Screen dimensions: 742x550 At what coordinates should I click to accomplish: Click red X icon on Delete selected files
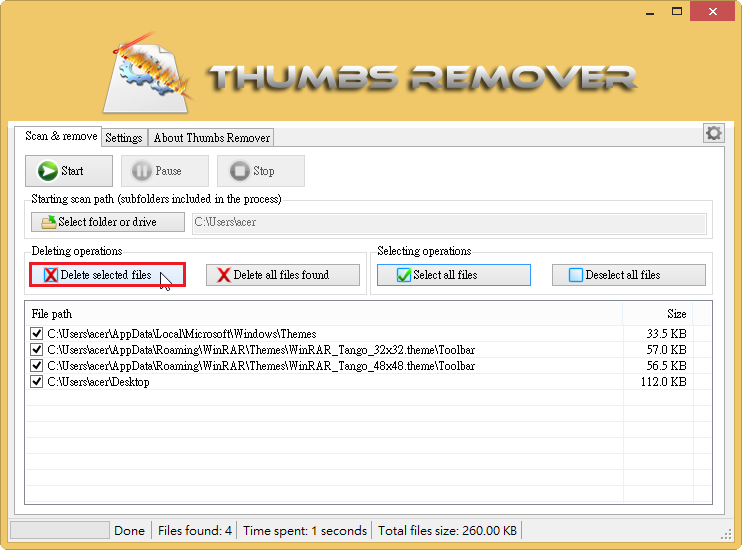50,275
